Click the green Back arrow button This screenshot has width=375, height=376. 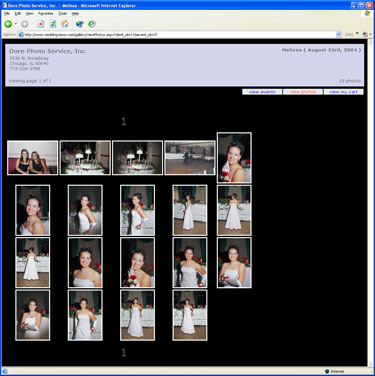[8, 24]
